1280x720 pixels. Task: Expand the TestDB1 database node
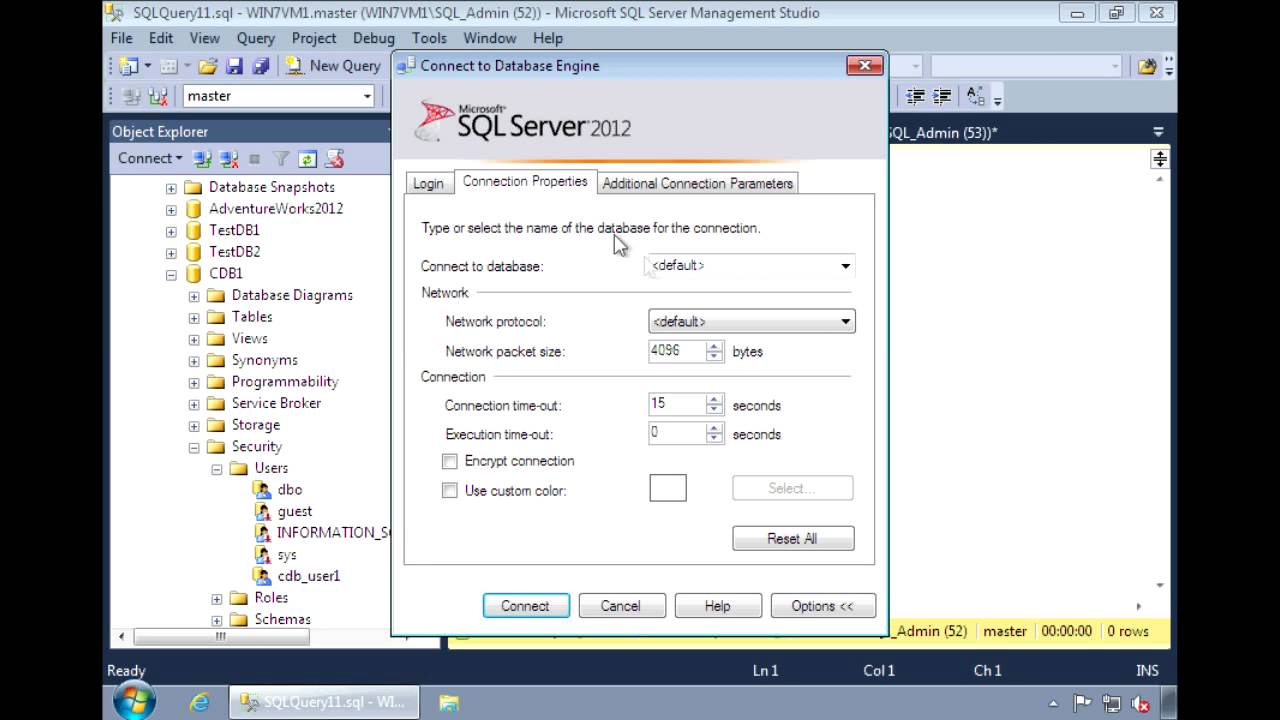click(x=171, y=231)
